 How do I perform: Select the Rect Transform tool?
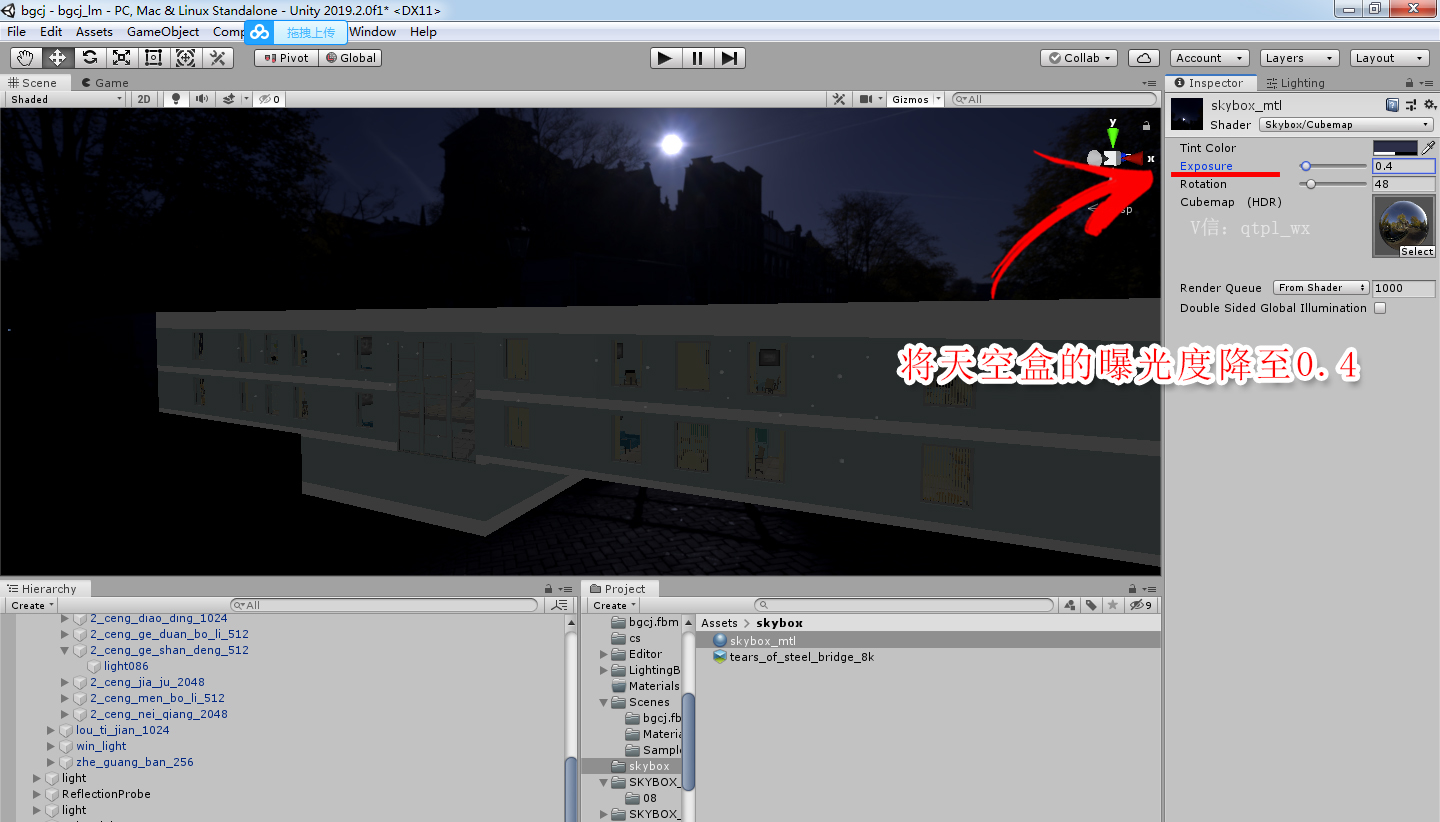pyautogui.click(x=153, y=58)
